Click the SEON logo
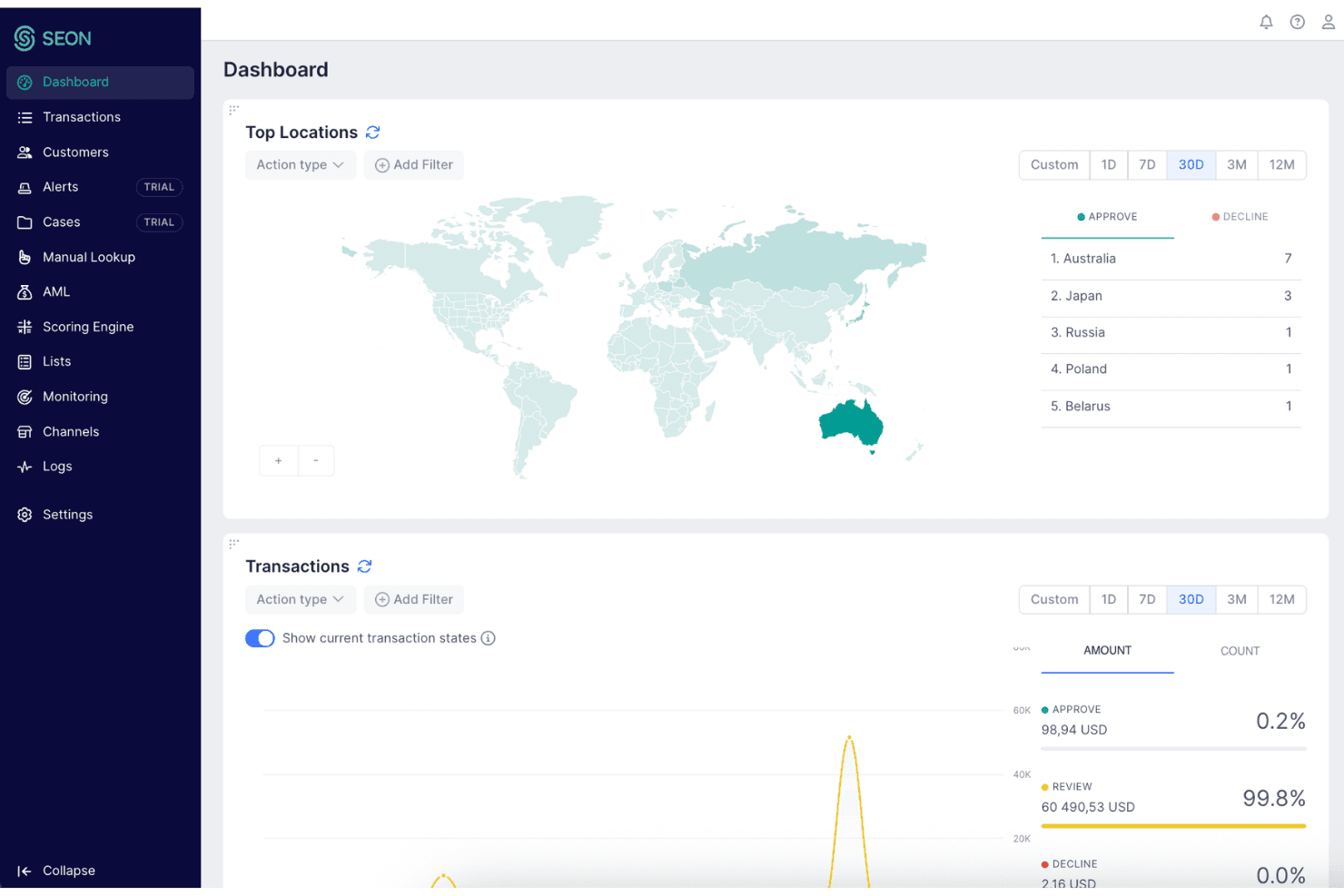This screenshot has width=1344, height=896. (x=53, y=38)
